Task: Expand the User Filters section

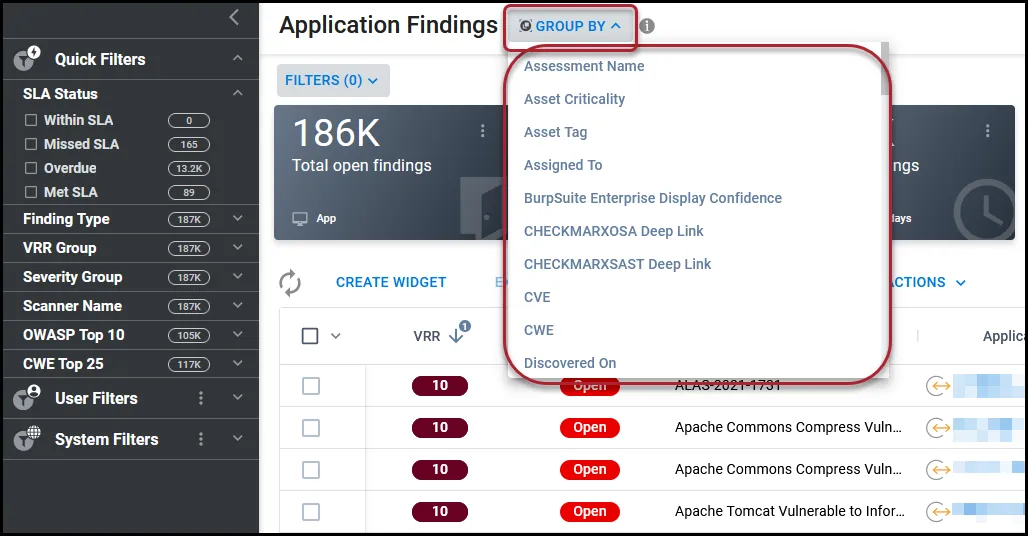Action: pos(237,397)
